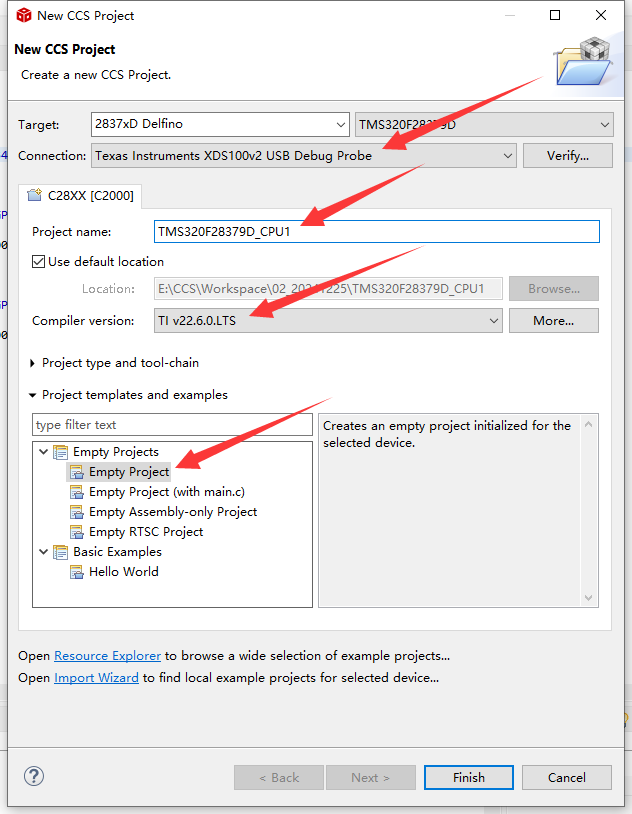The image size is (632, 814).
Task: Click the Empty RTSC Project icon
Action: 77,532
